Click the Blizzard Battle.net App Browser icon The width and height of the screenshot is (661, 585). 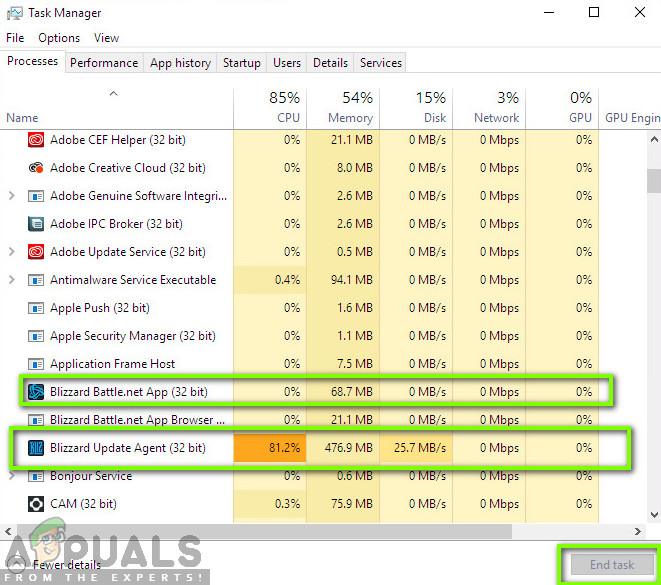36,420
